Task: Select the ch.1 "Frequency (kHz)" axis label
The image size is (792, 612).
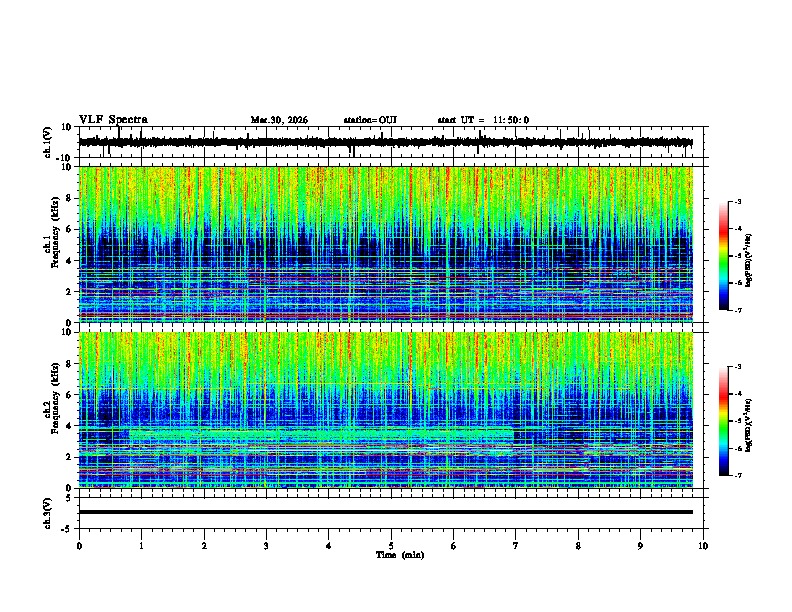Action: point(56,232)
